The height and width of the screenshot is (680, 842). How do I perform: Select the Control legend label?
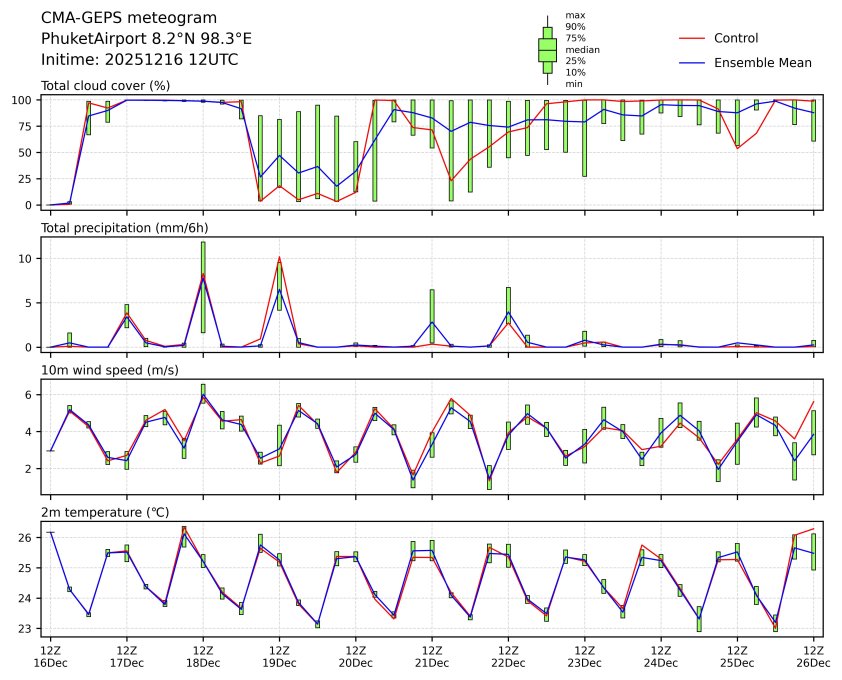(x=736, y=38)
